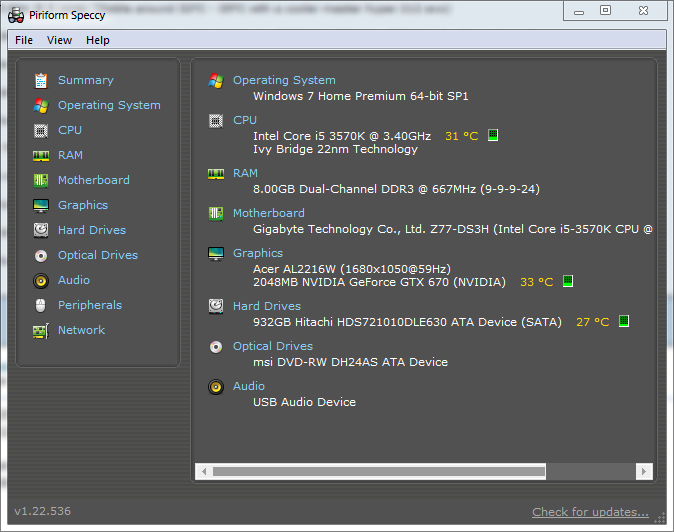
Task: Click the Hard Drives icon in sidebar
Action: [41, 230]
